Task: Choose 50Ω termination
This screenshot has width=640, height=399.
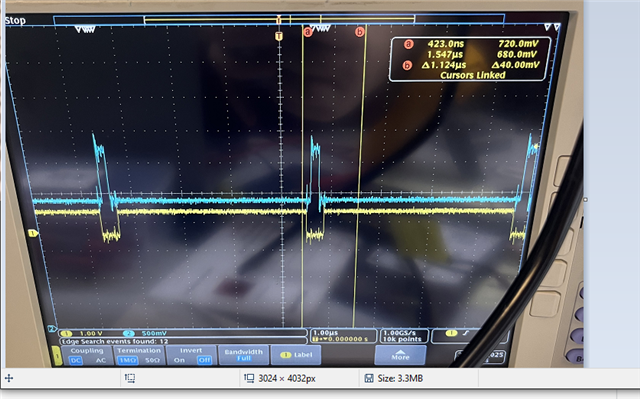Action: (152, 361)
